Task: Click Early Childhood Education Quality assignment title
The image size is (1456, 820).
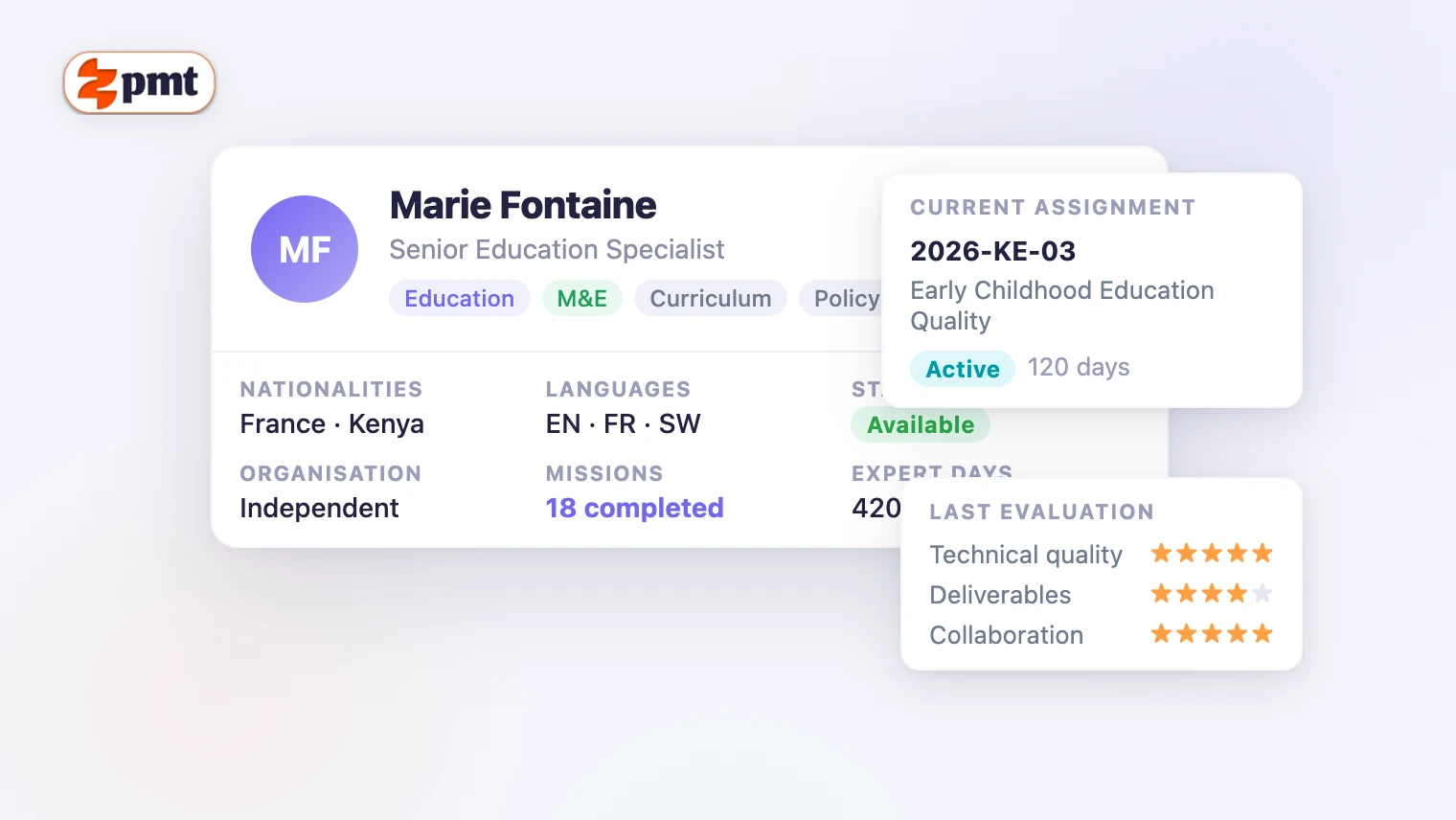Action: [1062, 306]
